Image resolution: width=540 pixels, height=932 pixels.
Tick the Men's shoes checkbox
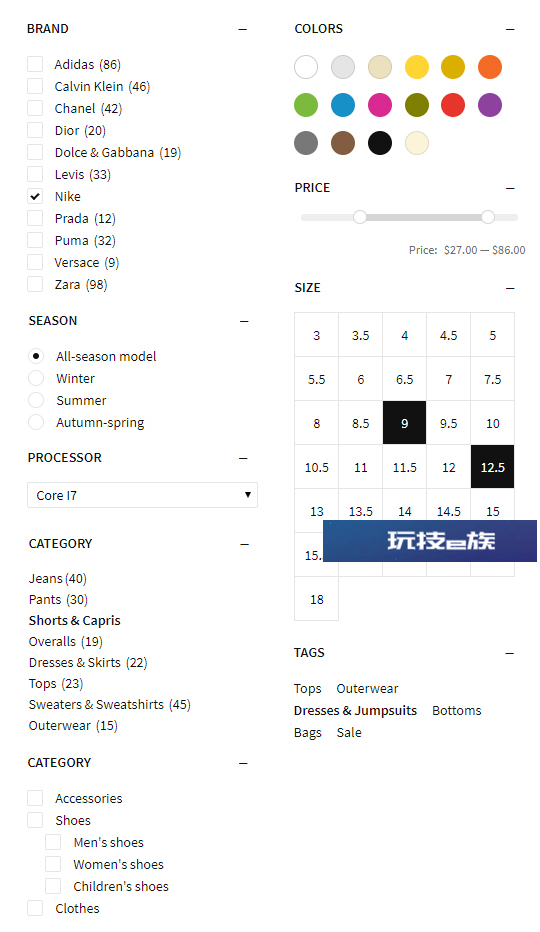53,842
